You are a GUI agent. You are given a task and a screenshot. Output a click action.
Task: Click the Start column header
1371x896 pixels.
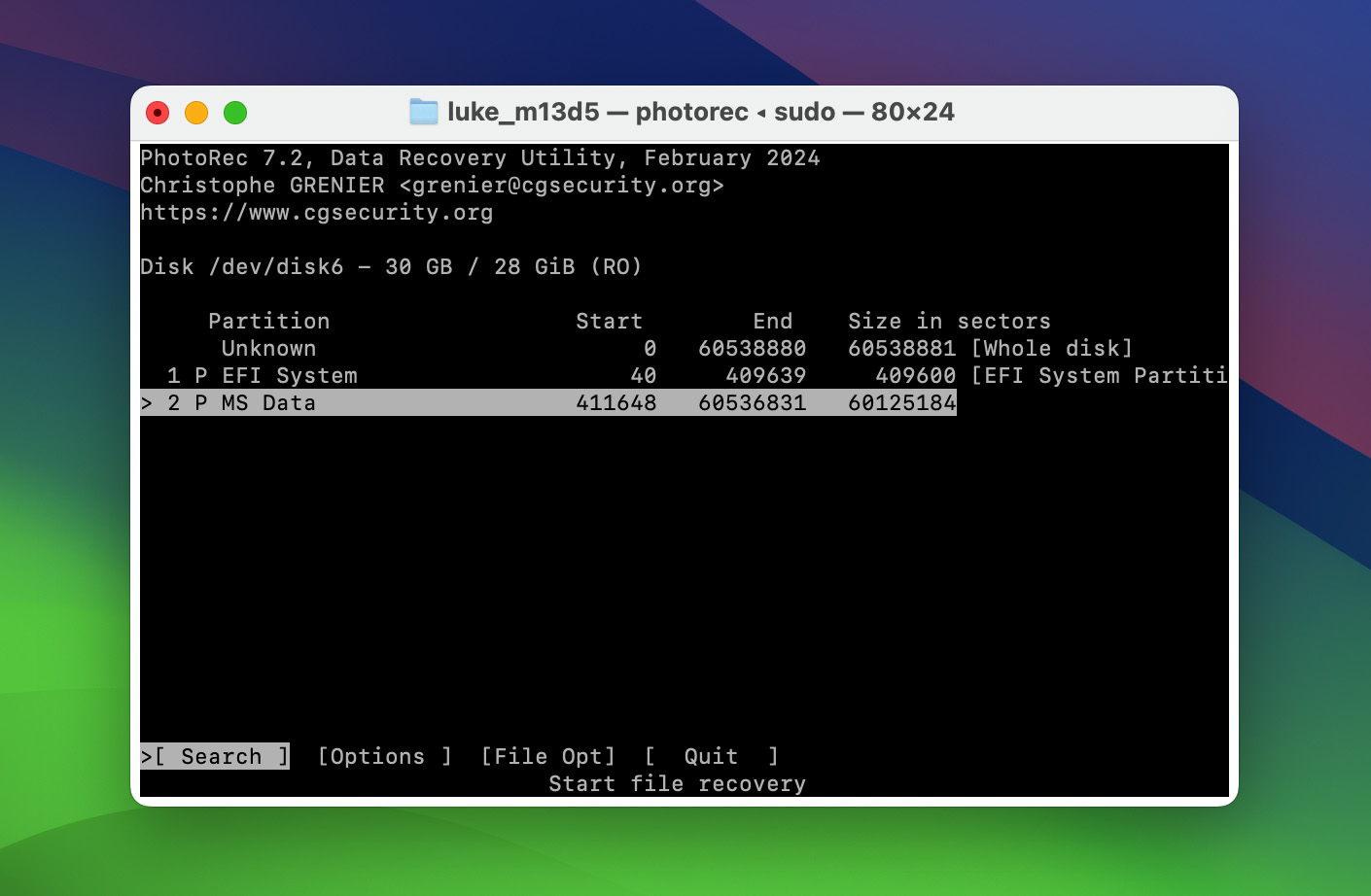pos(610,321)
